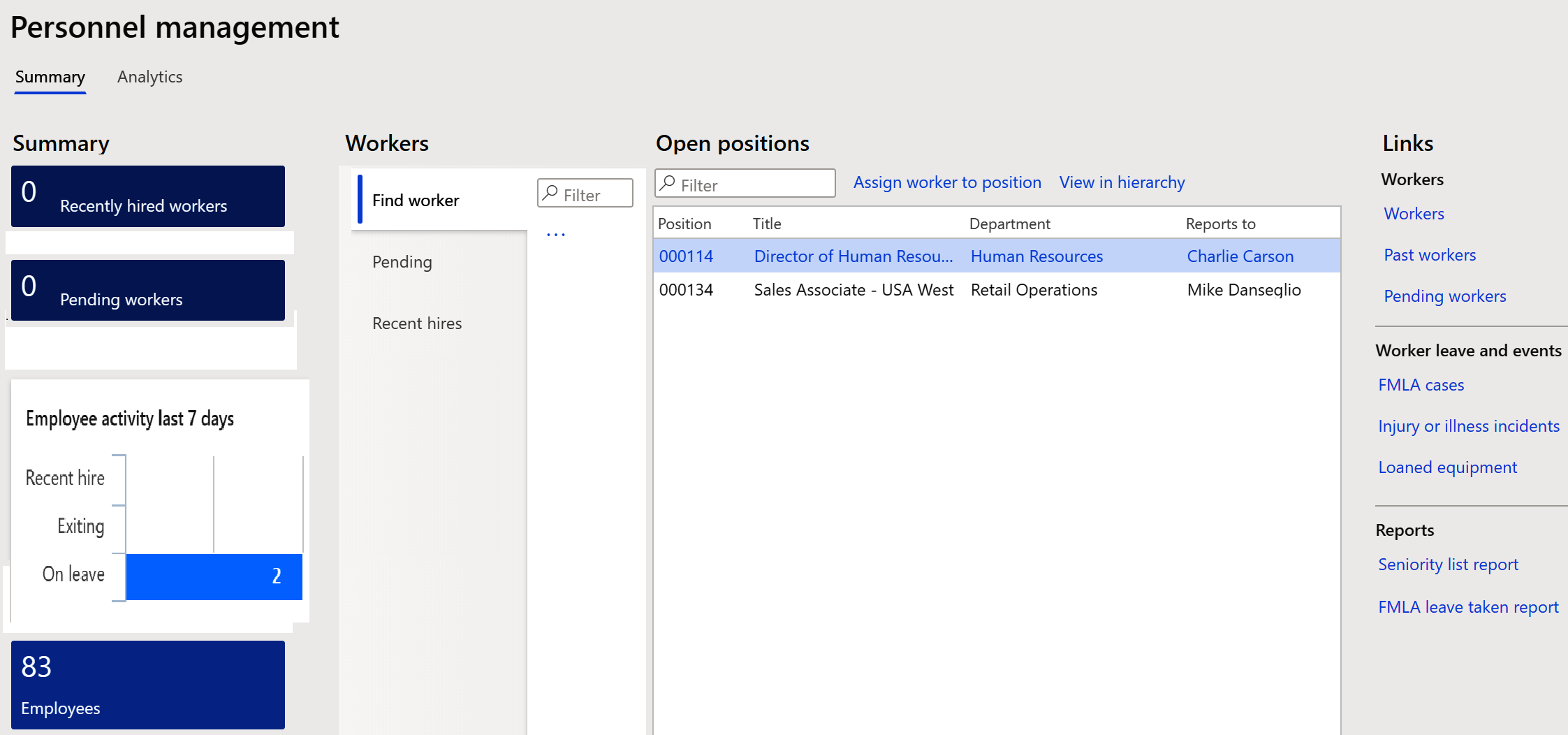Select the Find worker vertical tab
Image resolution: width=1568 pixels, height=735 pixels.
(416, 201)
